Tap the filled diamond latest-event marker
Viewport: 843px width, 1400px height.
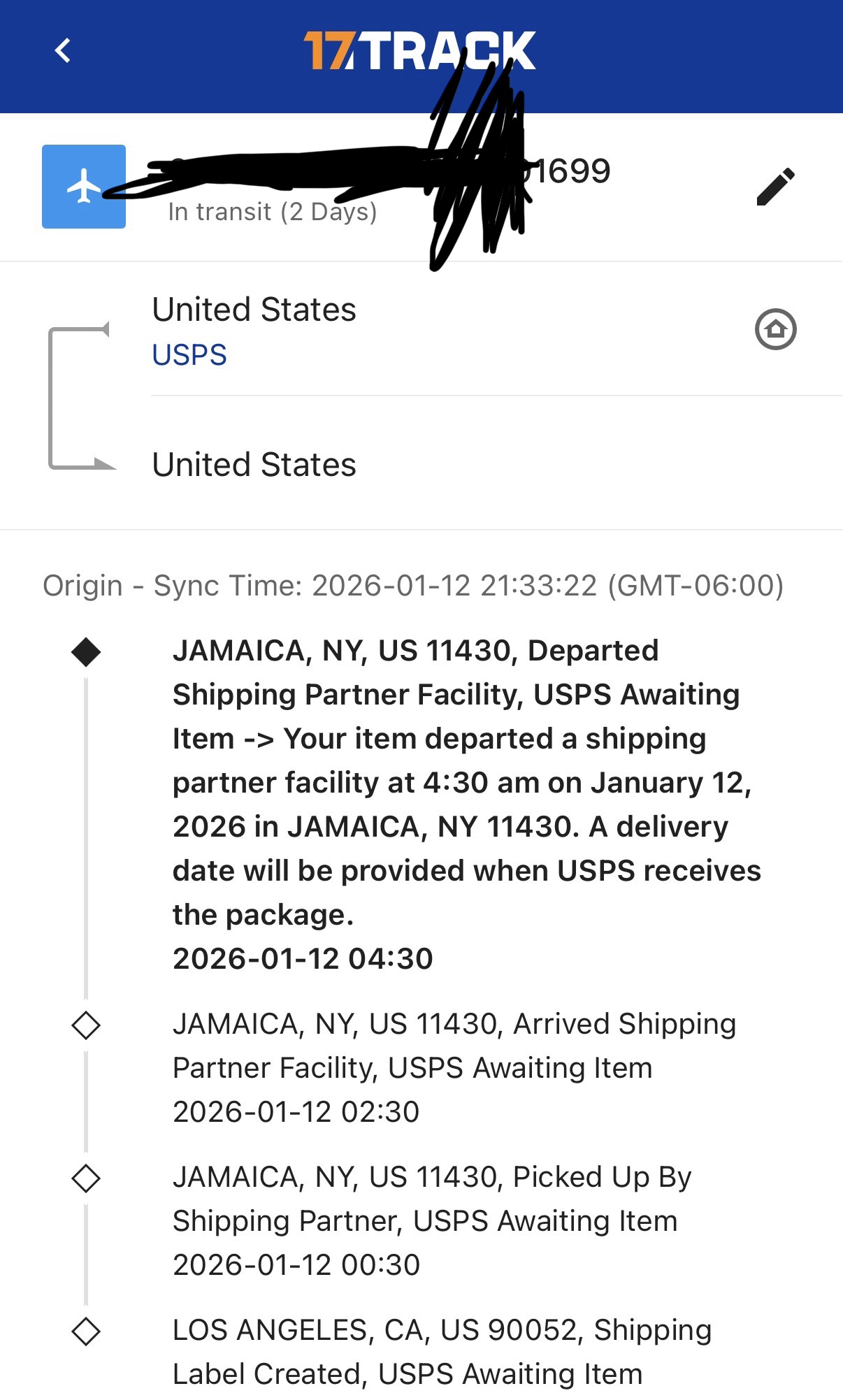pos(86,652)
